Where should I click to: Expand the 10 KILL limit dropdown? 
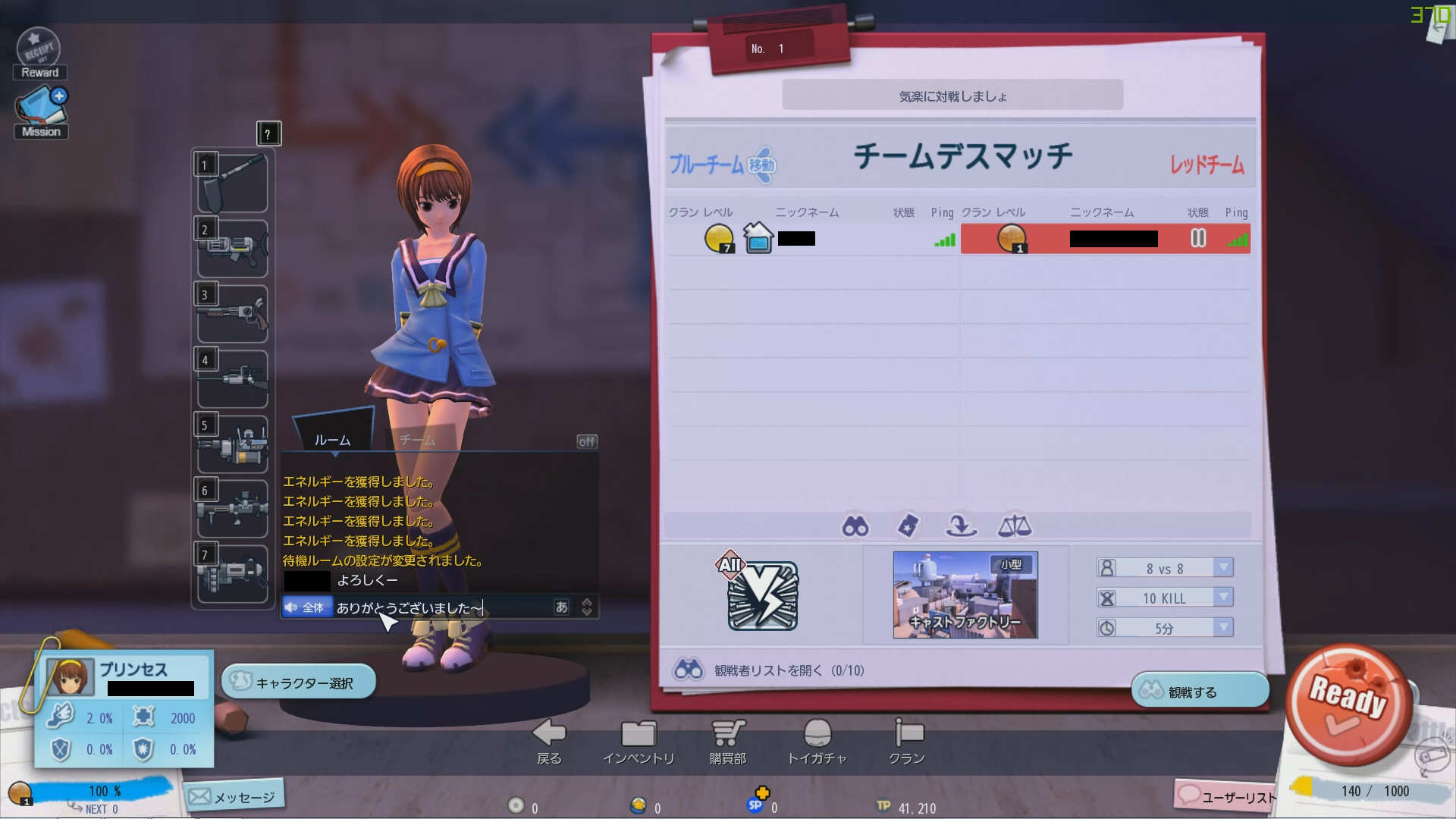tap(1222, 598)
